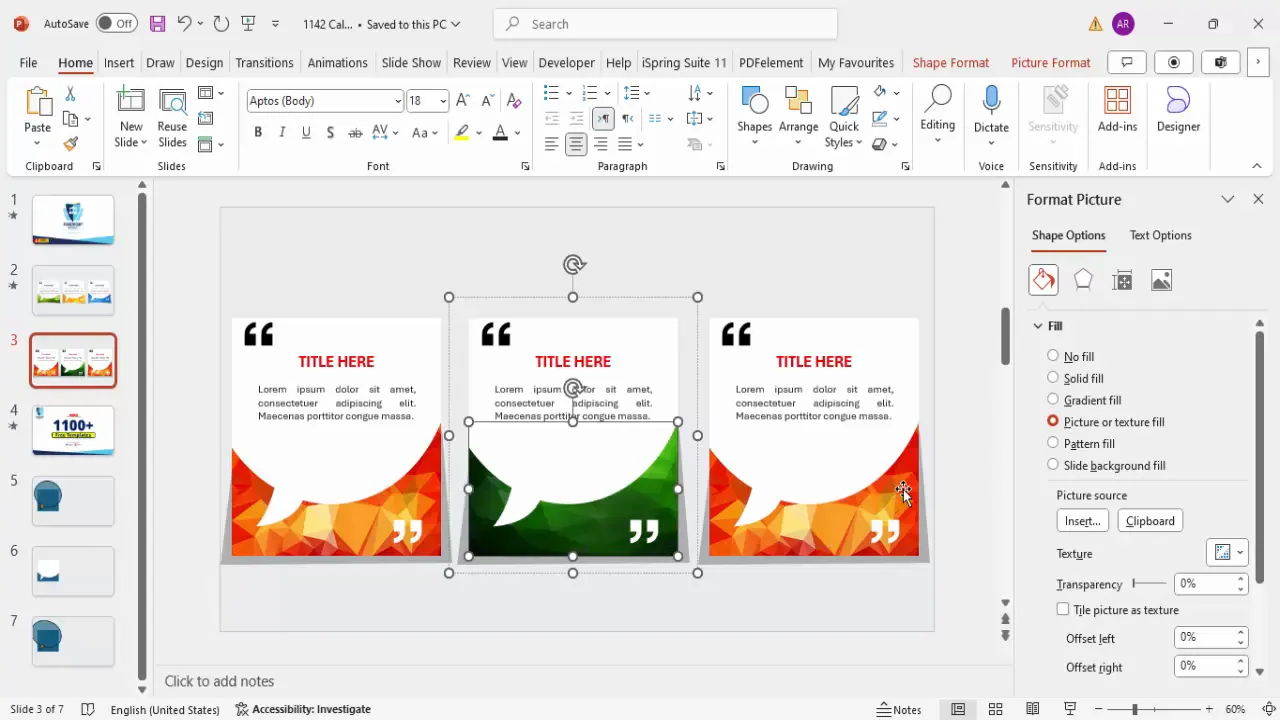Screen dimensions: 1280x720
Task: Click the Save icon in title bar
Action: tap(157, 23)
